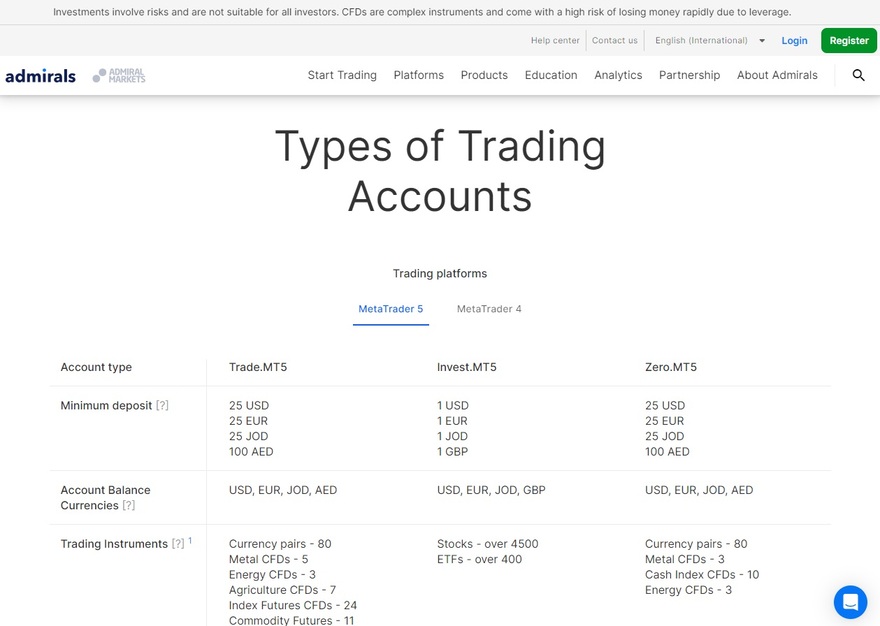The width and height of the screenshot is (880, 626).
Task: Select the MetaTrader 5 tab
Action: [391, 309]
